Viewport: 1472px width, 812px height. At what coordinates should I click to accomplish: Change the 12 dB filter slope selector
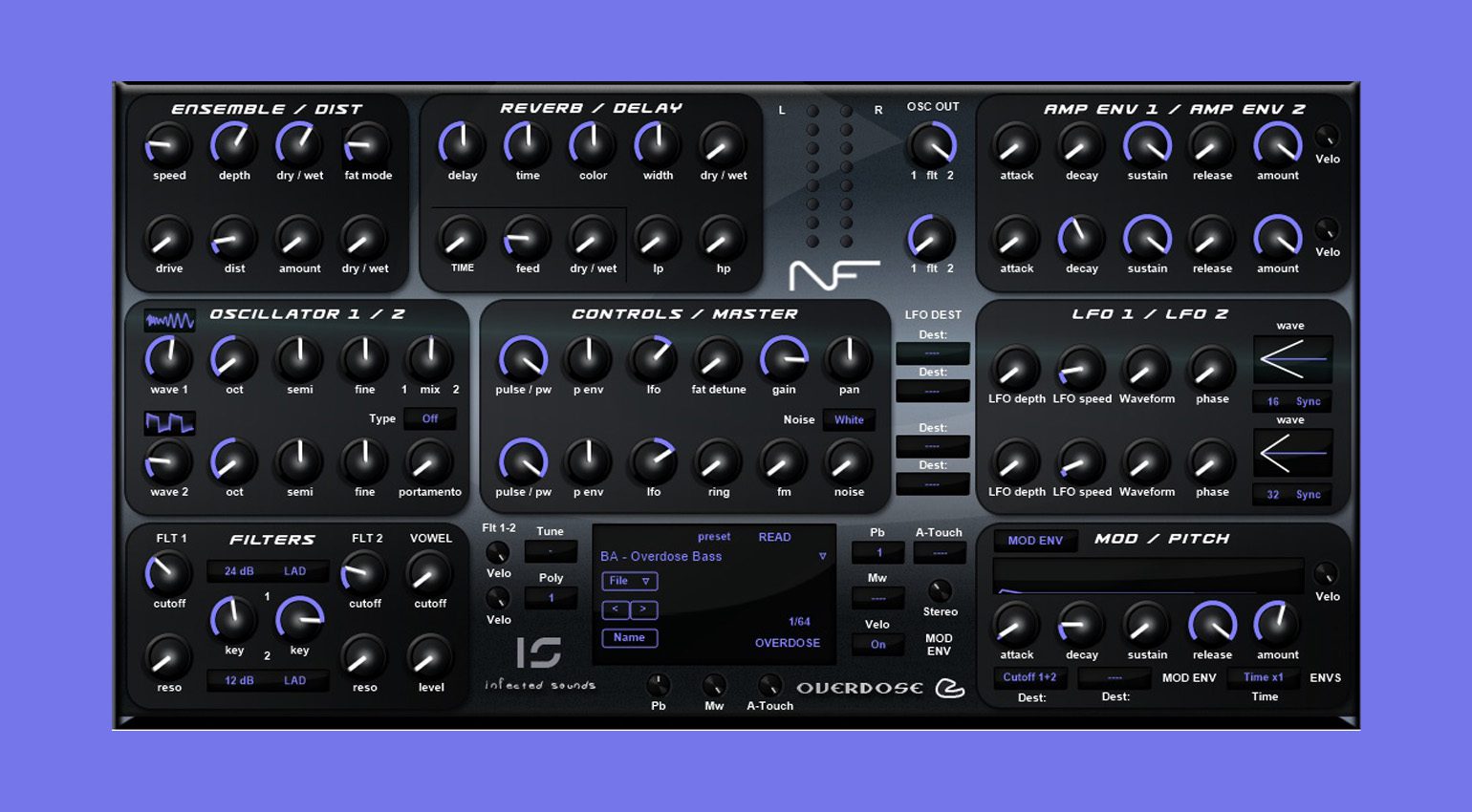(x=239, y=681)
